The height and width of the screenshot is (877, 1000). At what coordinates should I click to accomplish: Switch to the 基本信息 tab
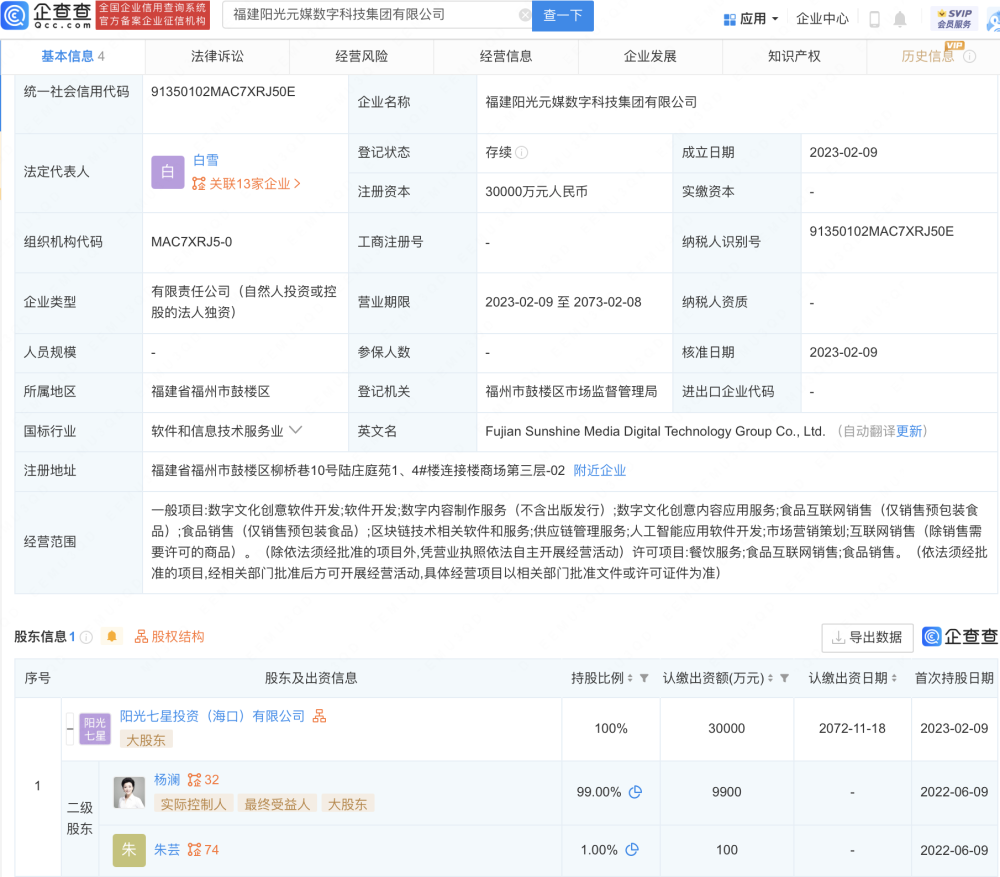coord(73,56)
